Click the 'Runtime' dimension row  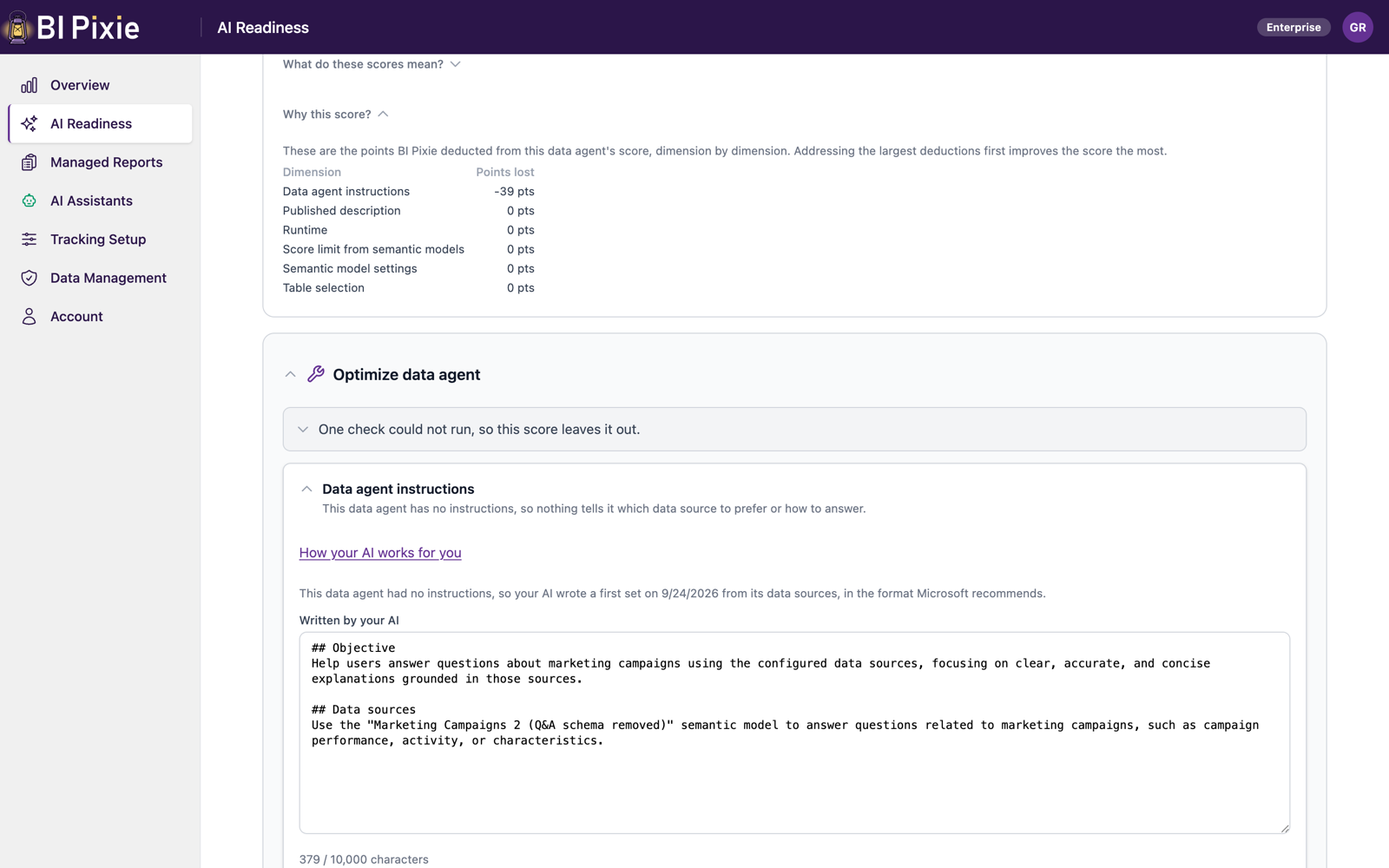pyautogui.click(x=408, y=230)
